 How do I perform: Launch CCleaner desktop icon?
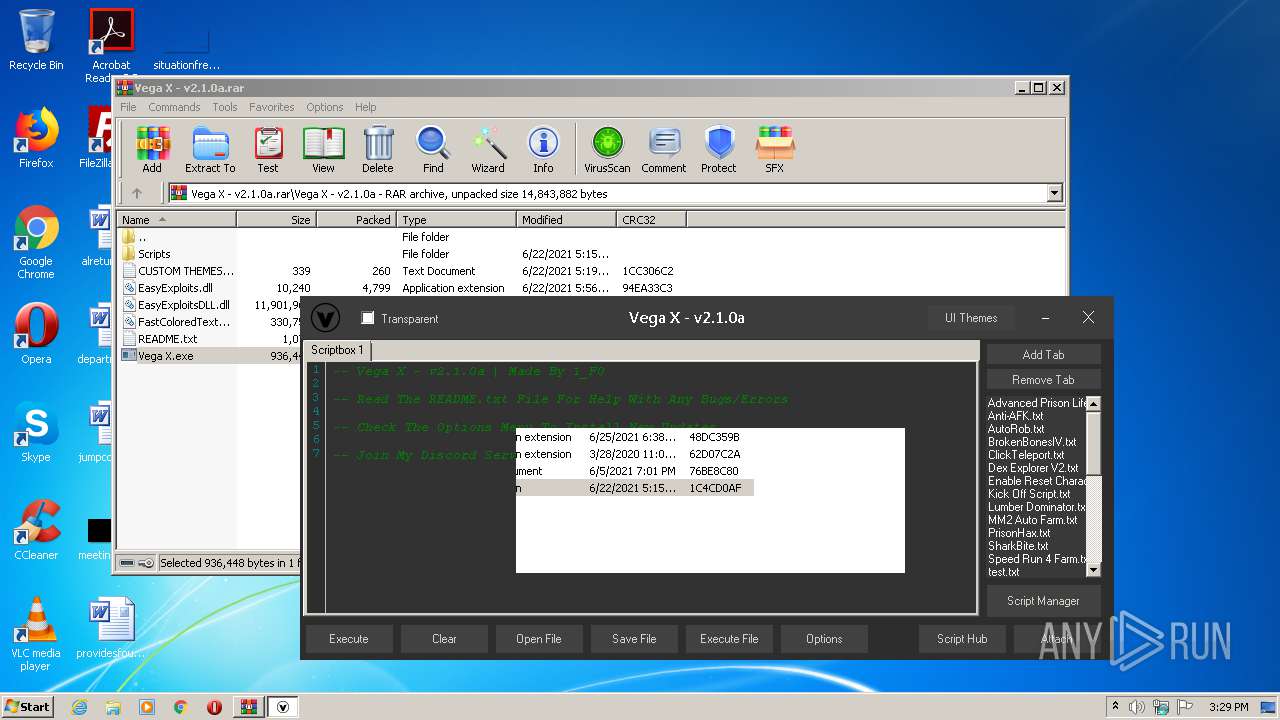tap(36, 530)
